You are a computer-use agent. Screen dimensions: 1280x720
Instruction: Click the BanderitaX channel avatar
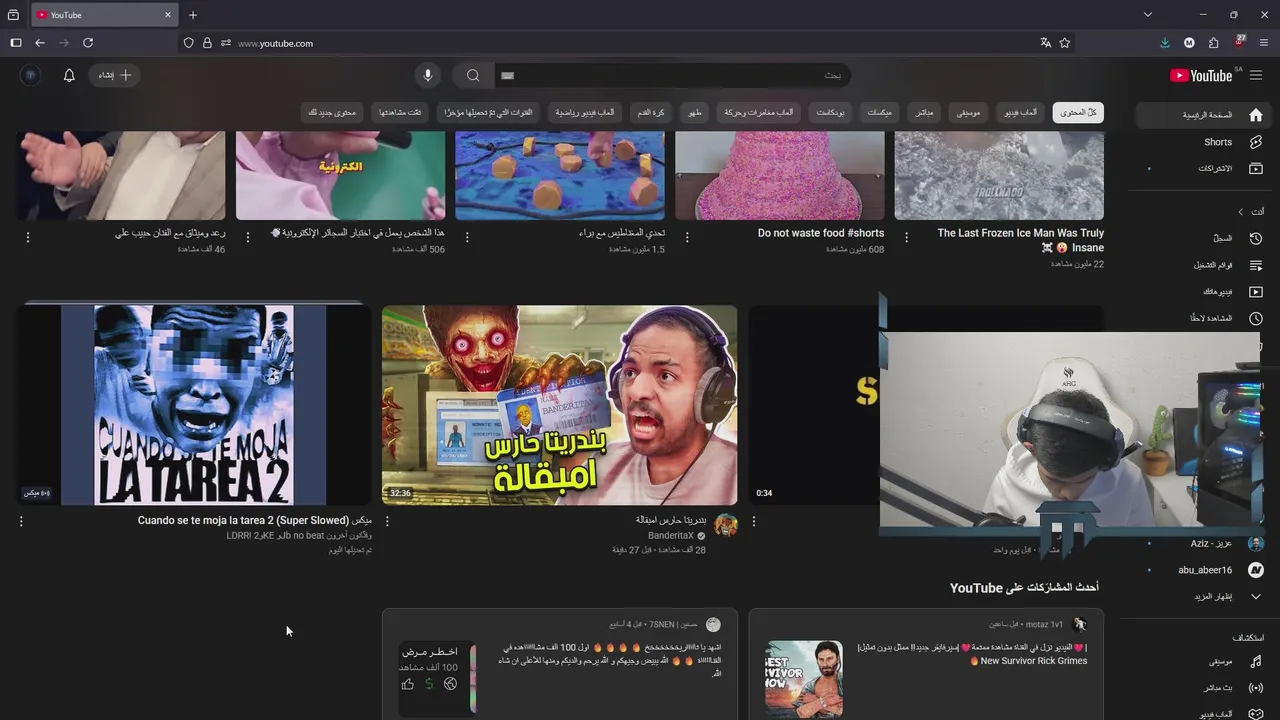[726, 526]
